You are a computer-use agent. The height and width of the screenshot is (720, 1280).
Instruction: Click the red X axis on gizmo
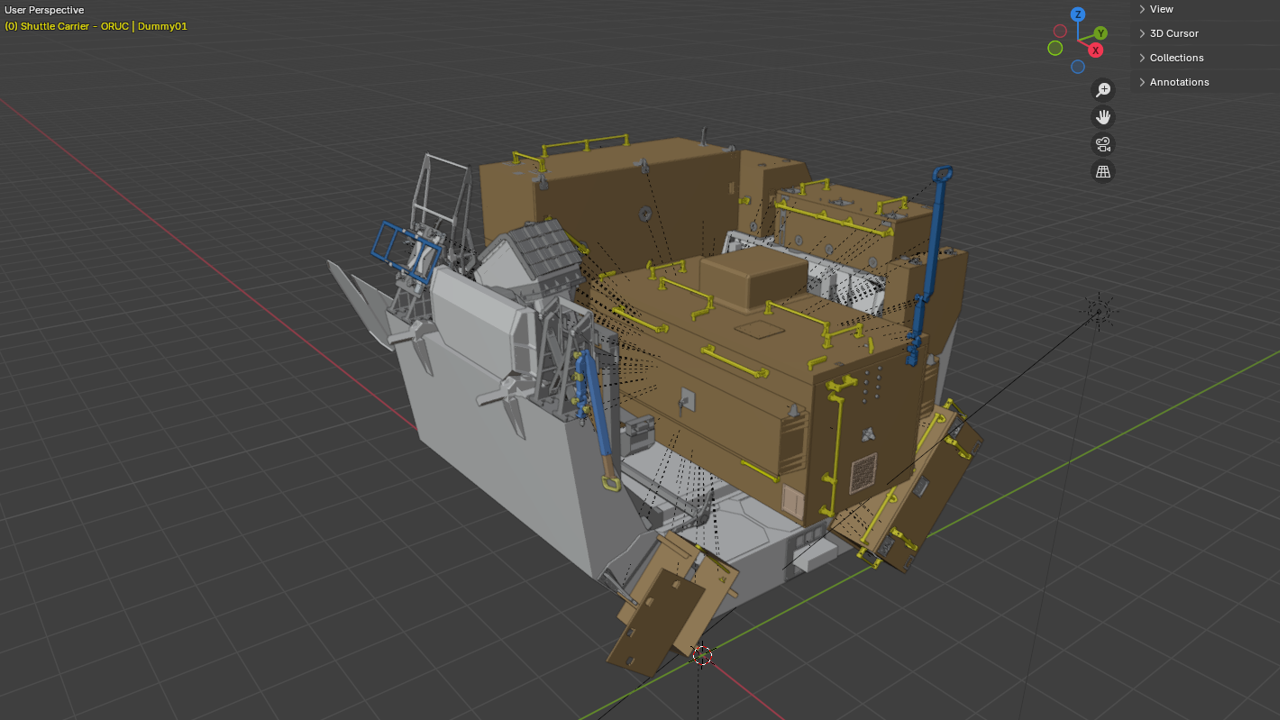click(x=1096, y=50)
